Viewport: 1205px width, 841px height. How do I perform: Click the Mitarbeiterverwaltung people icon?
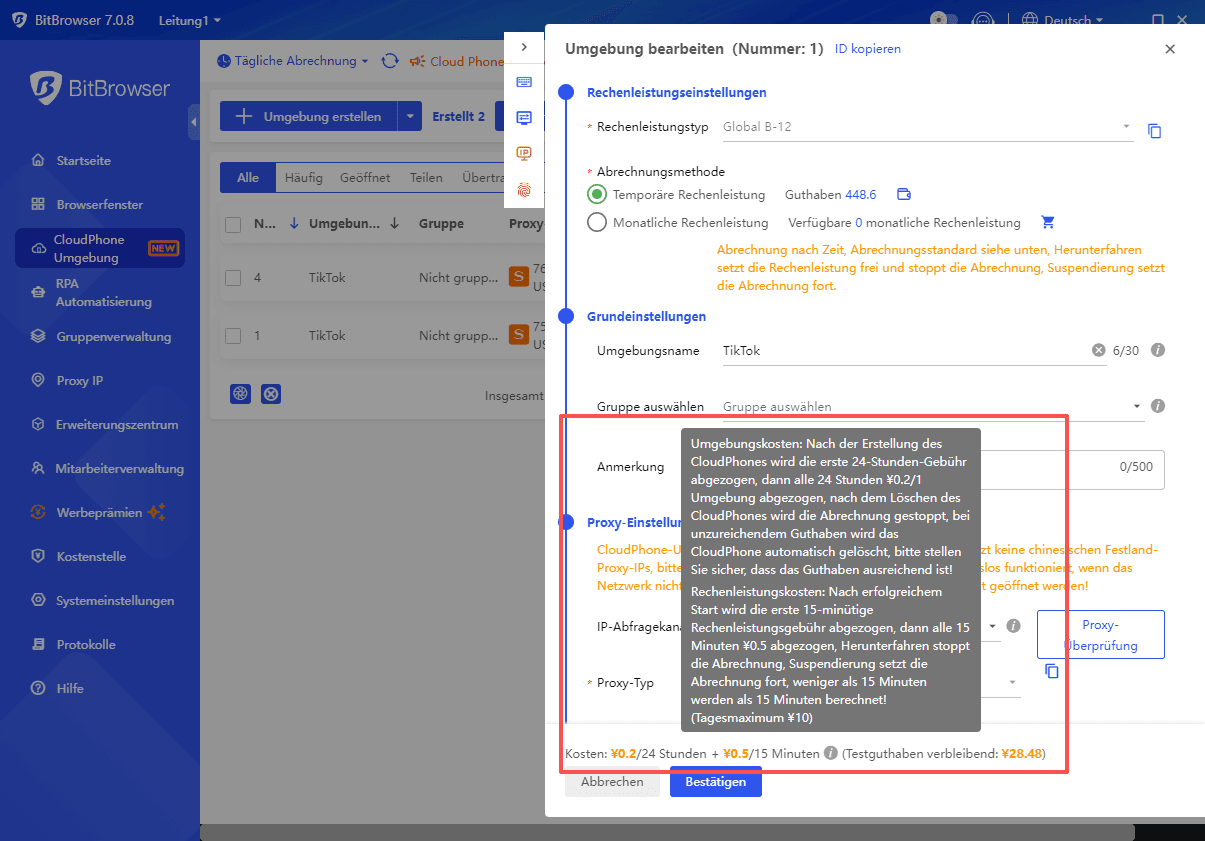[x=38, y=469]
